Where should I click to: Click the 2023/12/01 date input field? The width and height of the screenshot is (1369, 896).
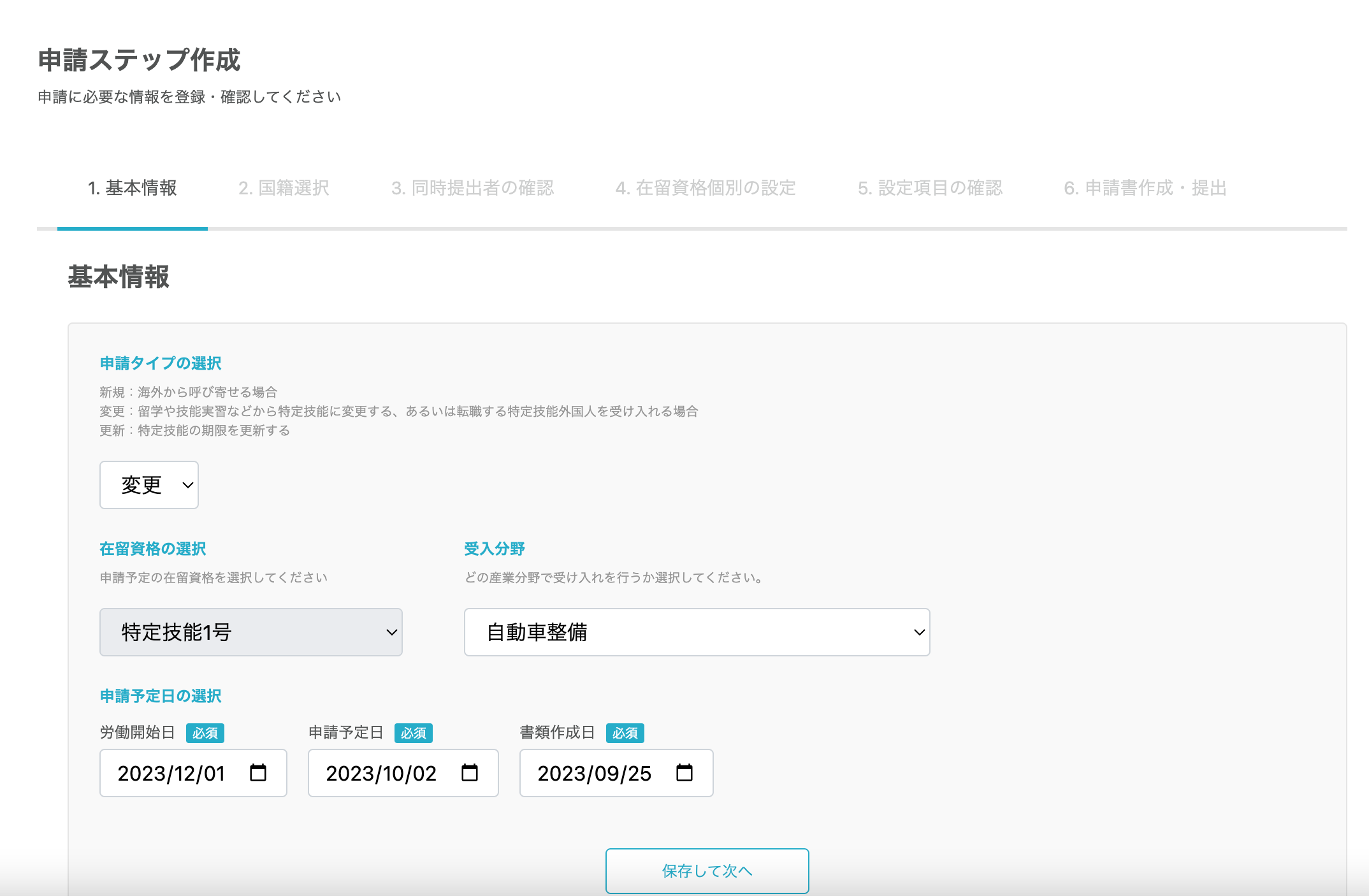tap(172, 773)
